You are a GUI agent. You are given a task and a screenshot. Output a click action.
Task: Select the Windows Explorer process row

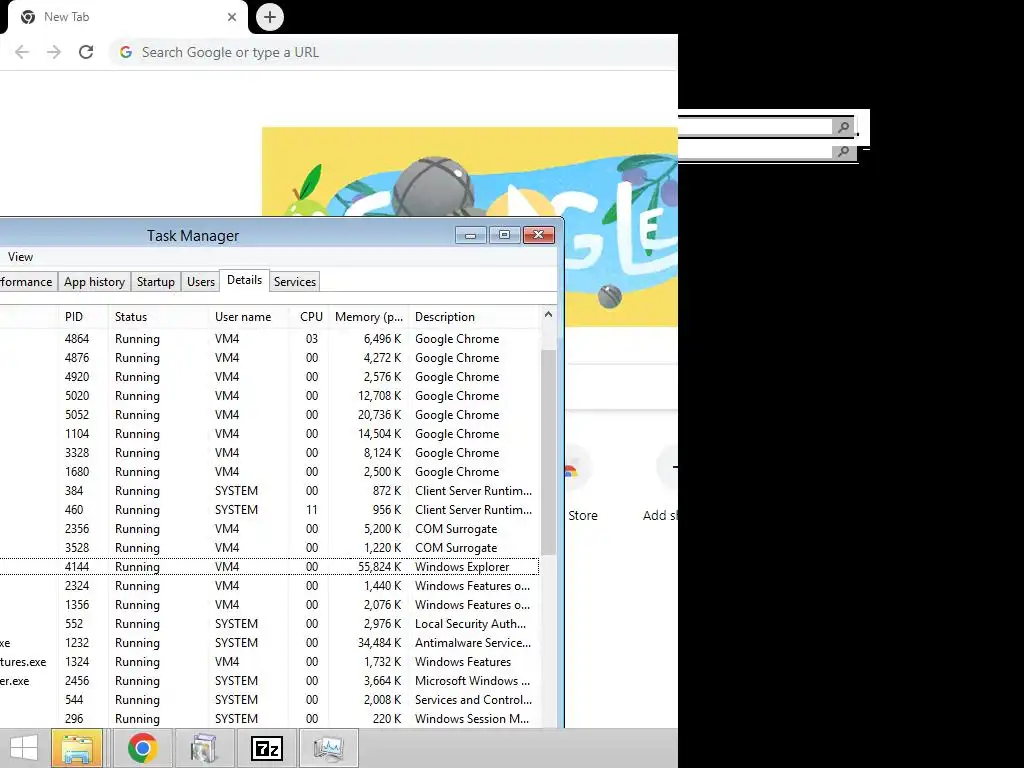[270, 566]
